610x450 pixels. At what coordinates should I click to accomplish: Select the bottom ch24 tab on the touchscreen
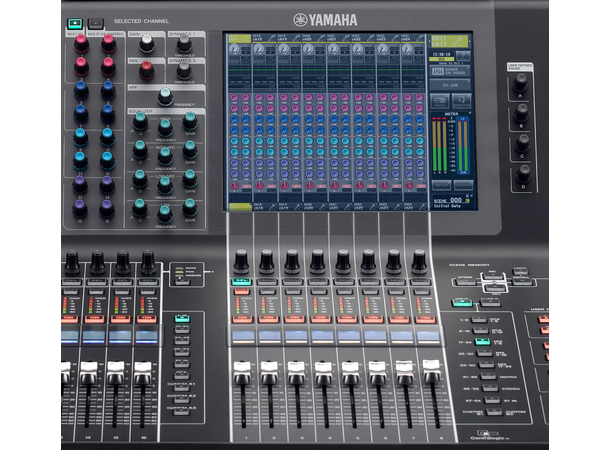413,207
